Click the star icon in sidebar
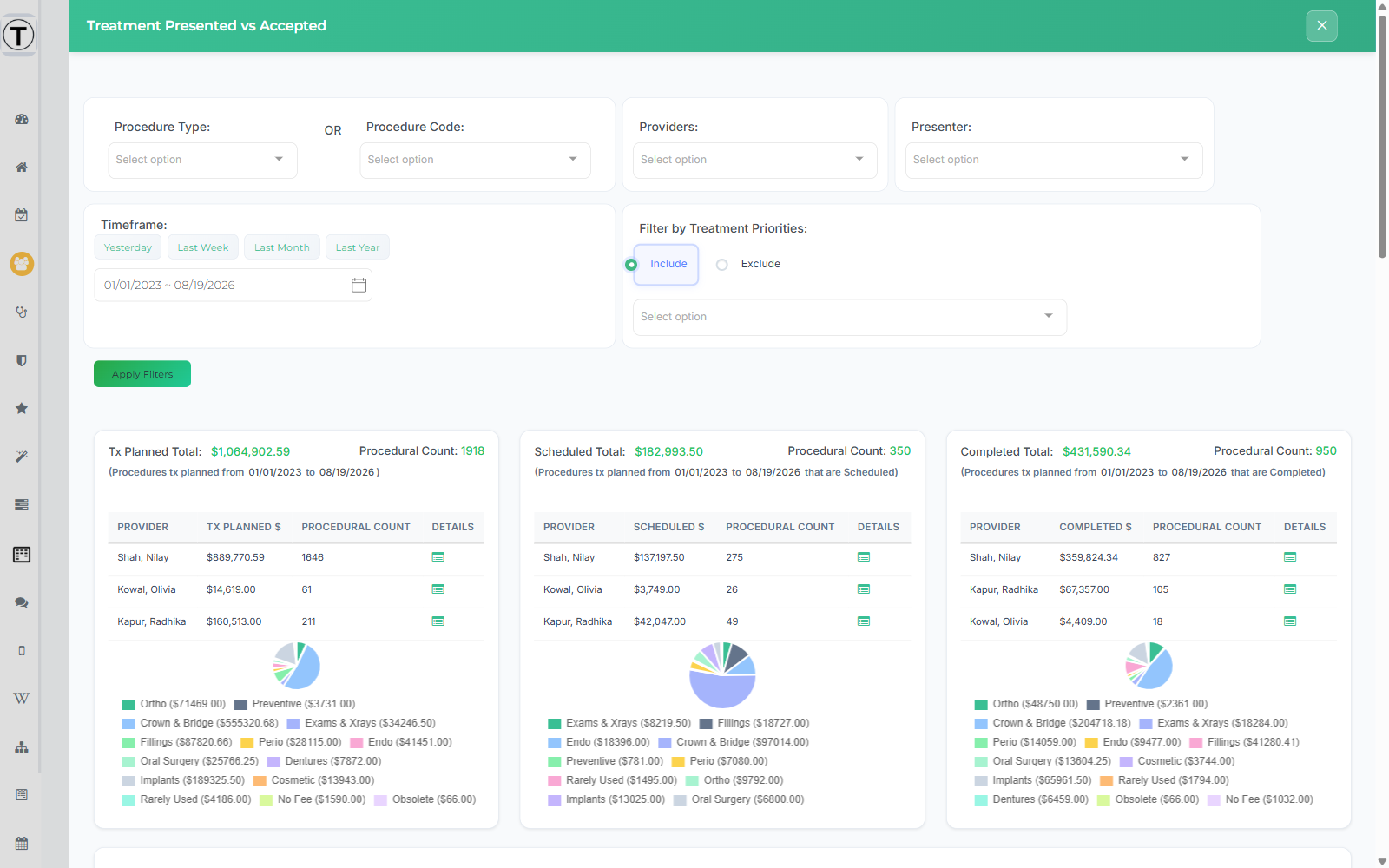Screen dimensions: 1389x868 pos(22,408)
